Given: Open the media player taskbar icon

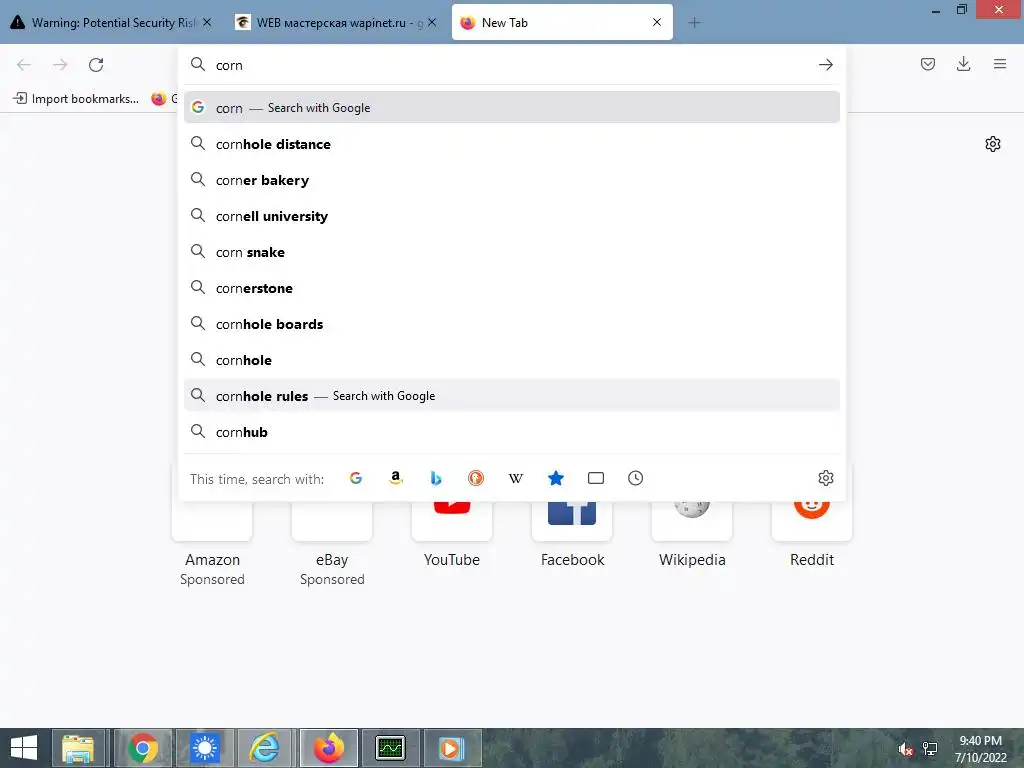Looking at the screenshot, I should tap(451, 748).
